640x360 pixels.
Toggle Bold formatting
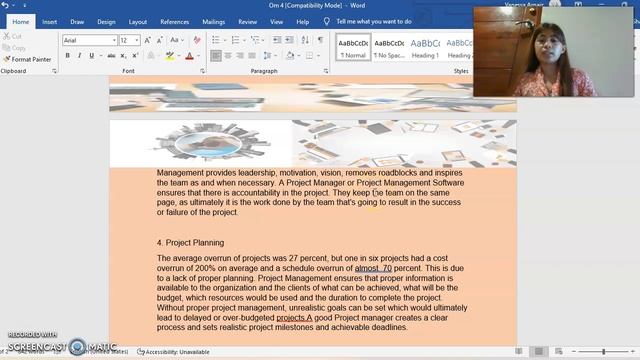click(x=67, y=56)
